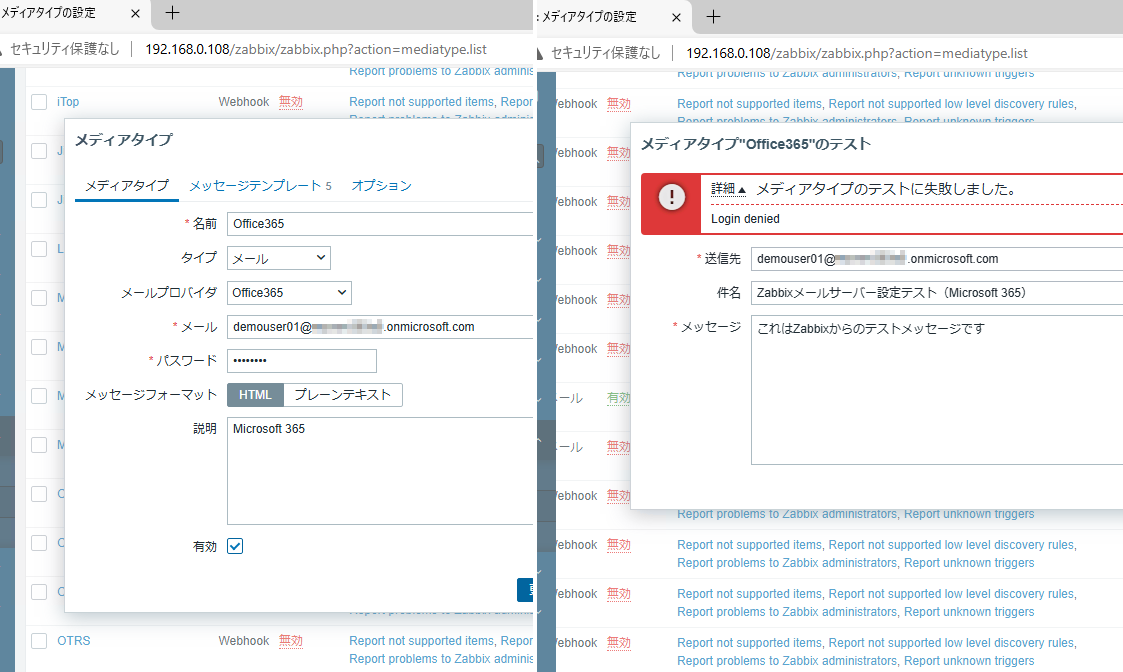
Task: Click 無効 status of the OTRS row
Action: 291,640
